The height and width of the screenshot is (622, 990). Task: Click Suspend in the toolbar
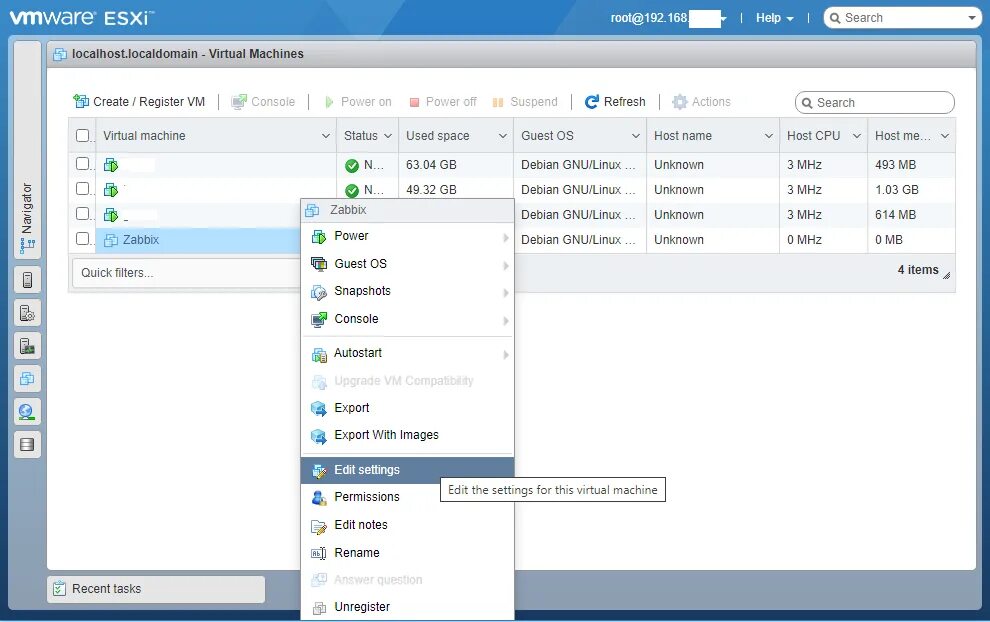(x=525, y=102)
